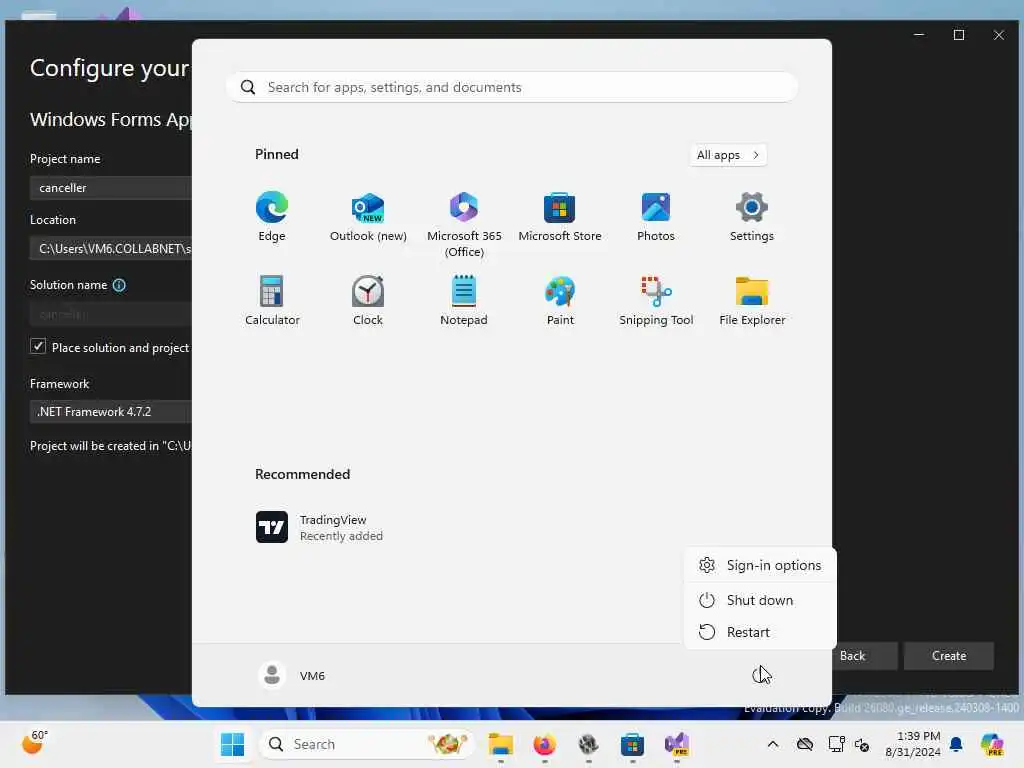Open File Explorer pinned app

coord(752,301)
